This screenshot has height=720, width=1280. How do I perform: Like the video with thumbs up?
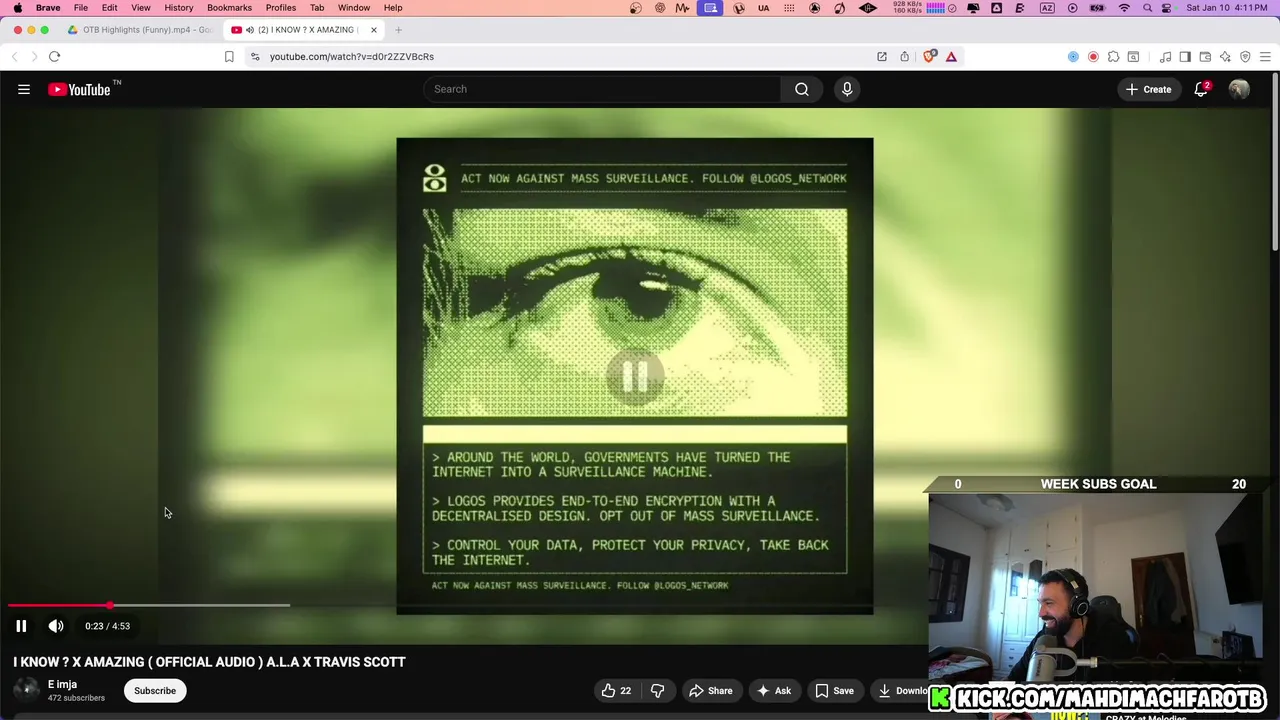click(616, 691)
